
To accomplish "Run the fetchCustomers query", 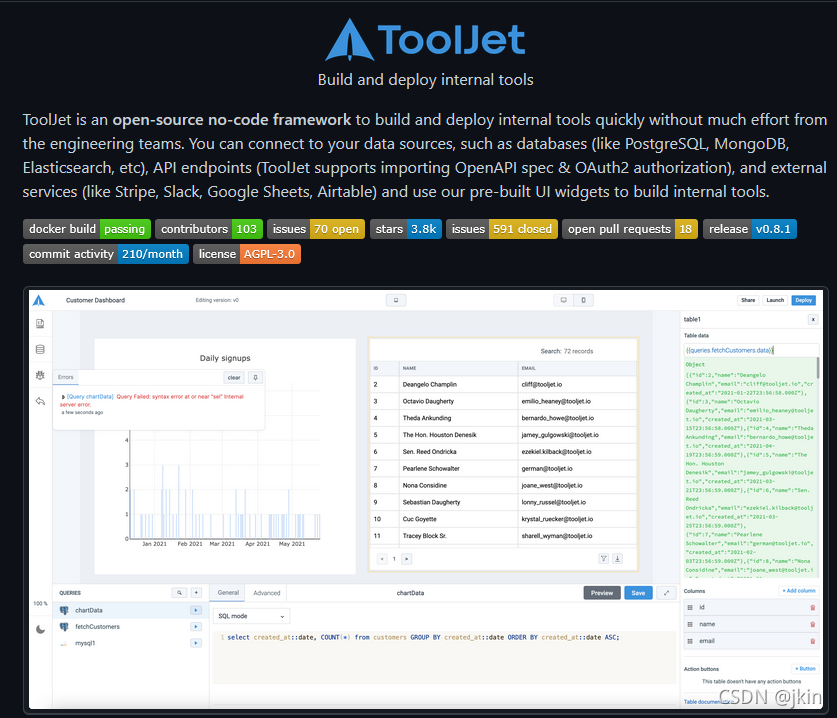I will tap(196, 627).
